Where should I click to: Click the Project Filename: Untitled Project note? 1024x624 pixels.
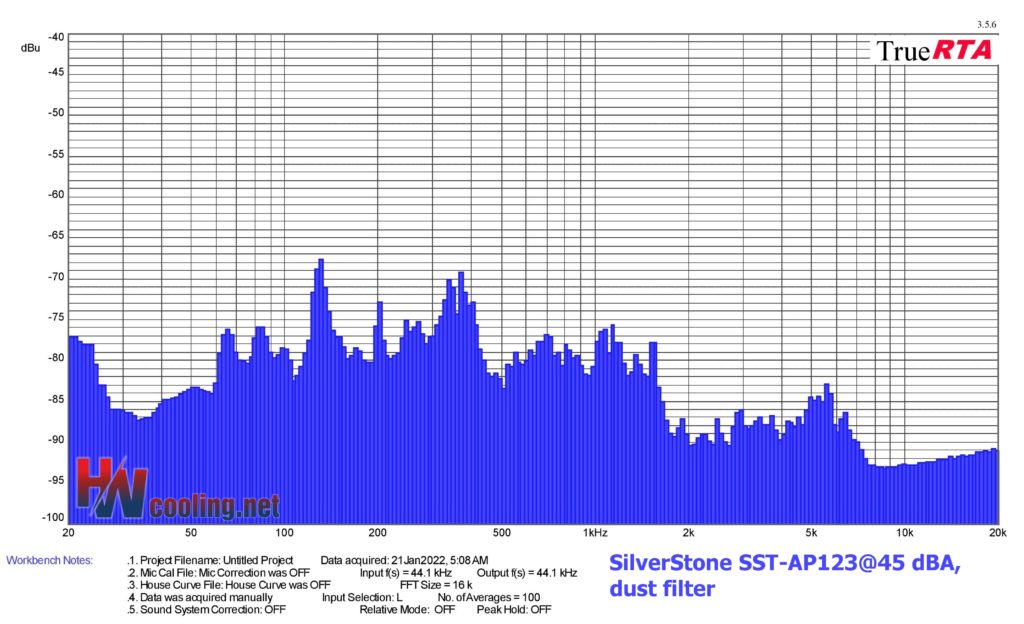[x=210, y=560]
